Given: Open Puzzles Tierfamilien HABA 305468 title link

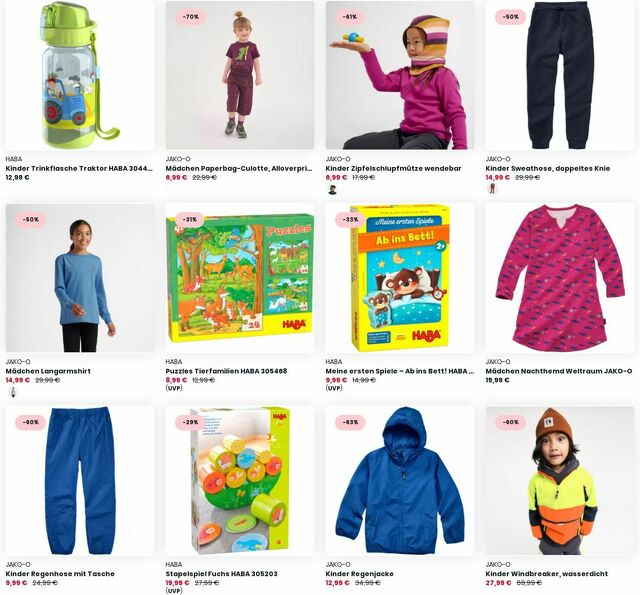Looking at the screenshot, I should [227, 371].
